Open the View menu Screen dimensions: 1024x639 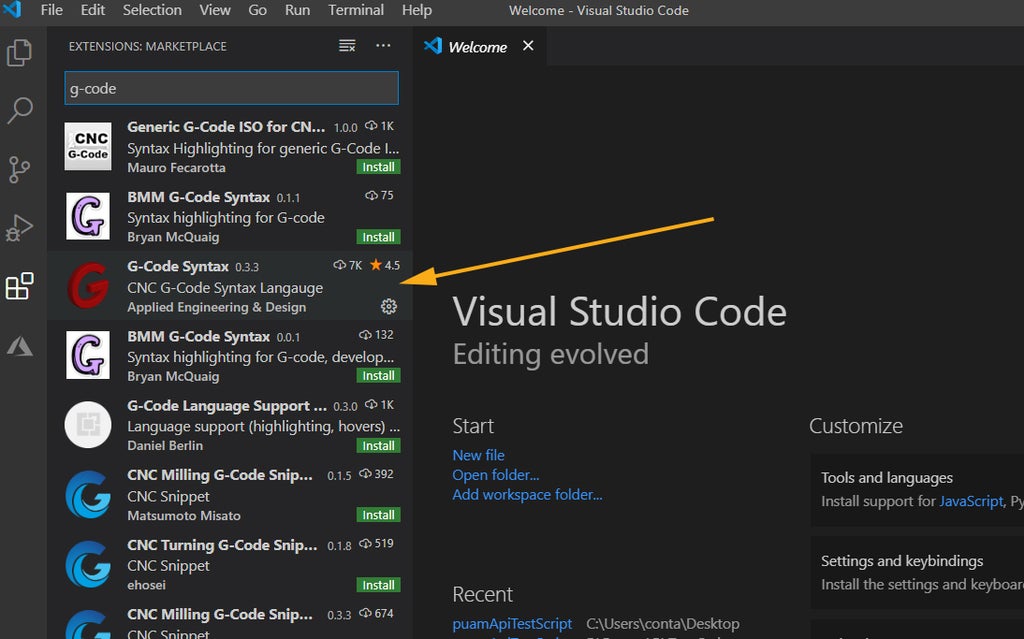click(x=215, y=10)
